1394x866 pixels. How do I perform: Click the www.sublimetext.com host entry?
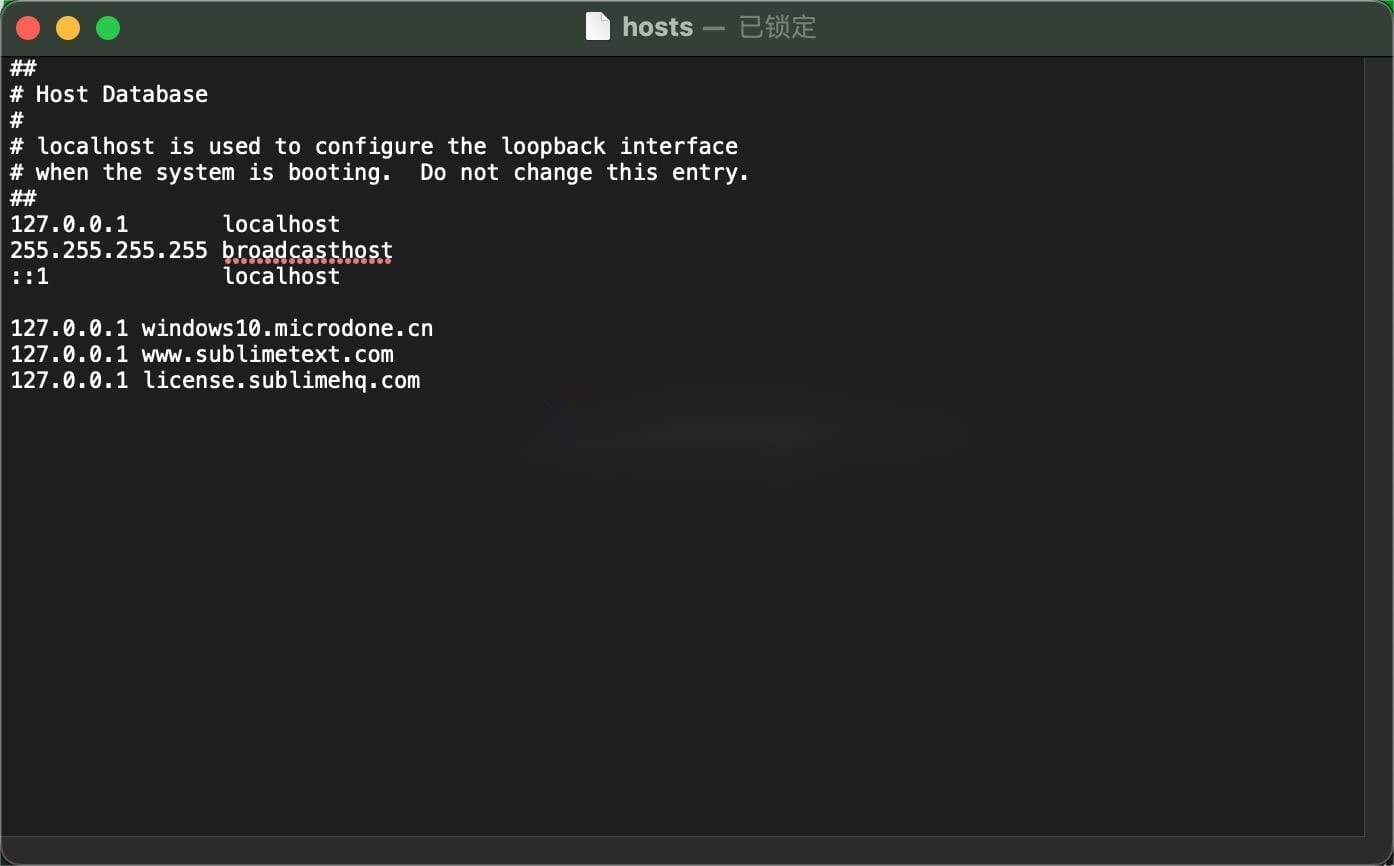point(268,354)
